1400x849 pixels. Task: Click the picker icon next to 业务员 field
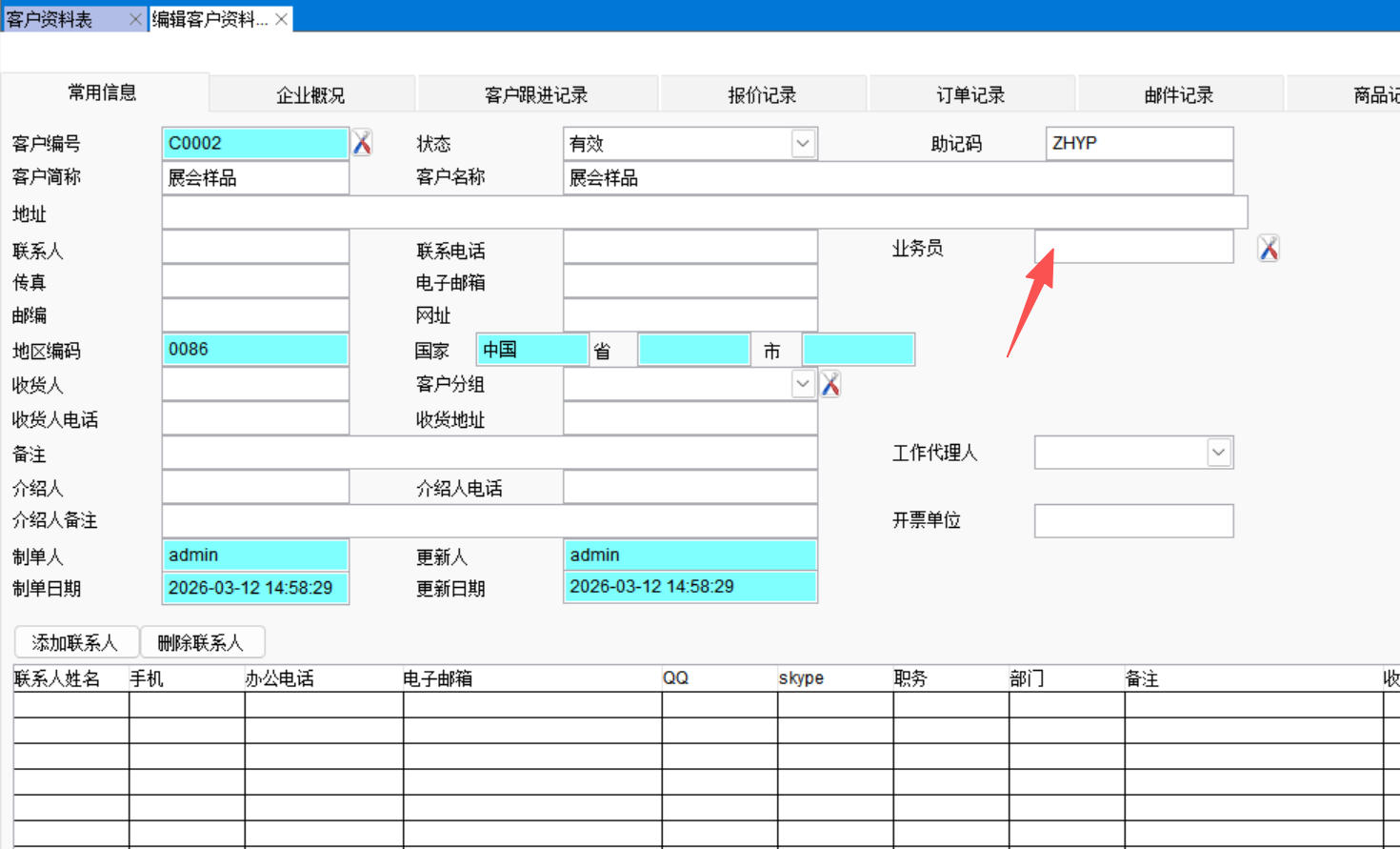coord(1268,248)
